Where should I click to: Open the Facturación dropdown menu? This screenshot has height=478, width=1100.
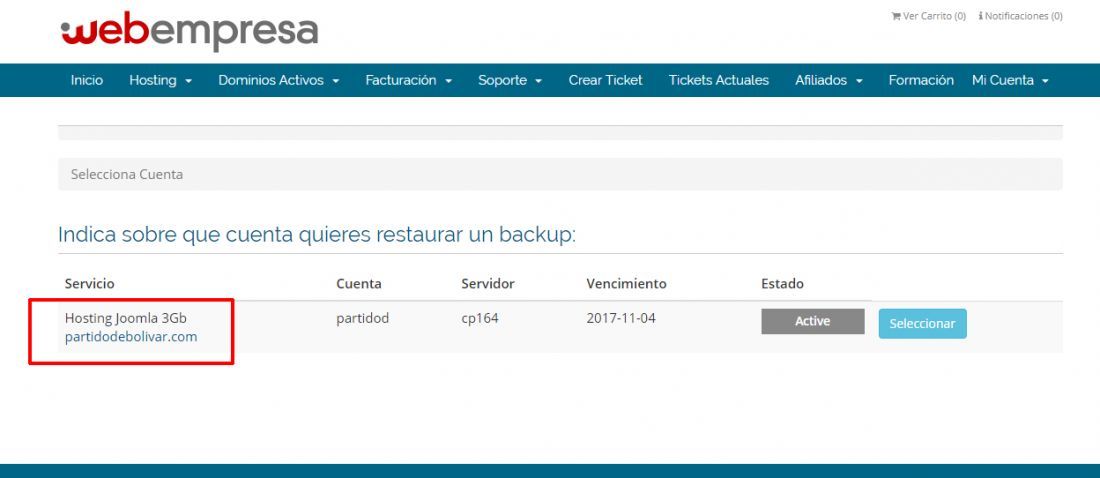[408, 80]
